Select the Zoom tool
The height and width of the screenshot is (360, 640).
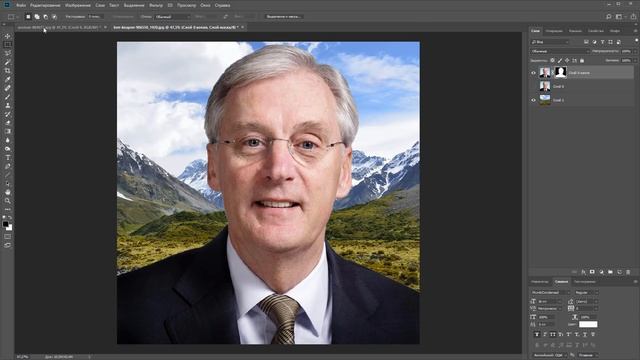coord(7,201)
